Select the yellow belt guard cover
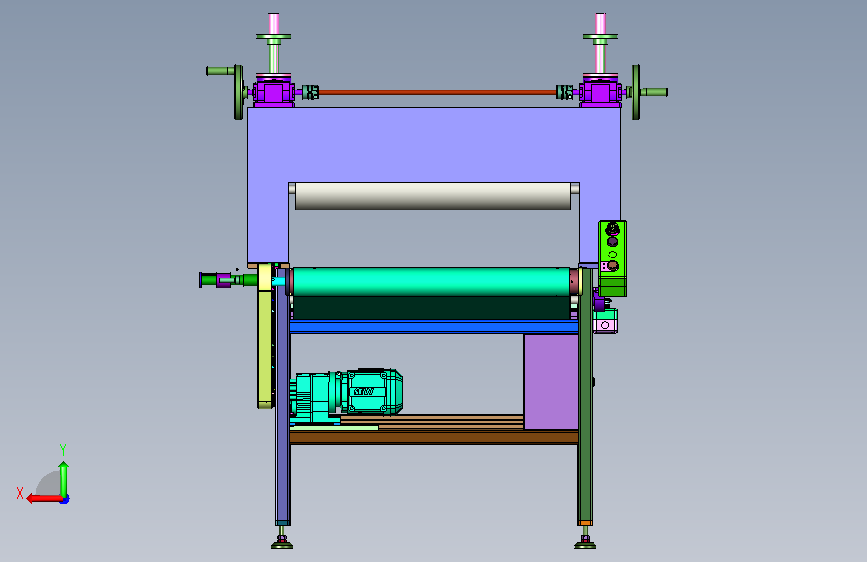Image resolution: width=867 pixels, height=562 pixels. coord(265,336)
